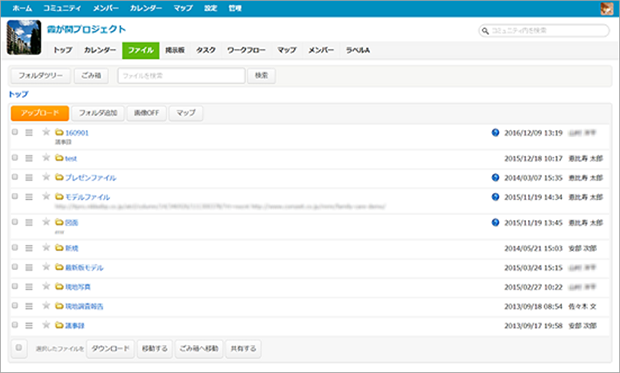Star the プレゼンファイル folder

coord(46,177)
